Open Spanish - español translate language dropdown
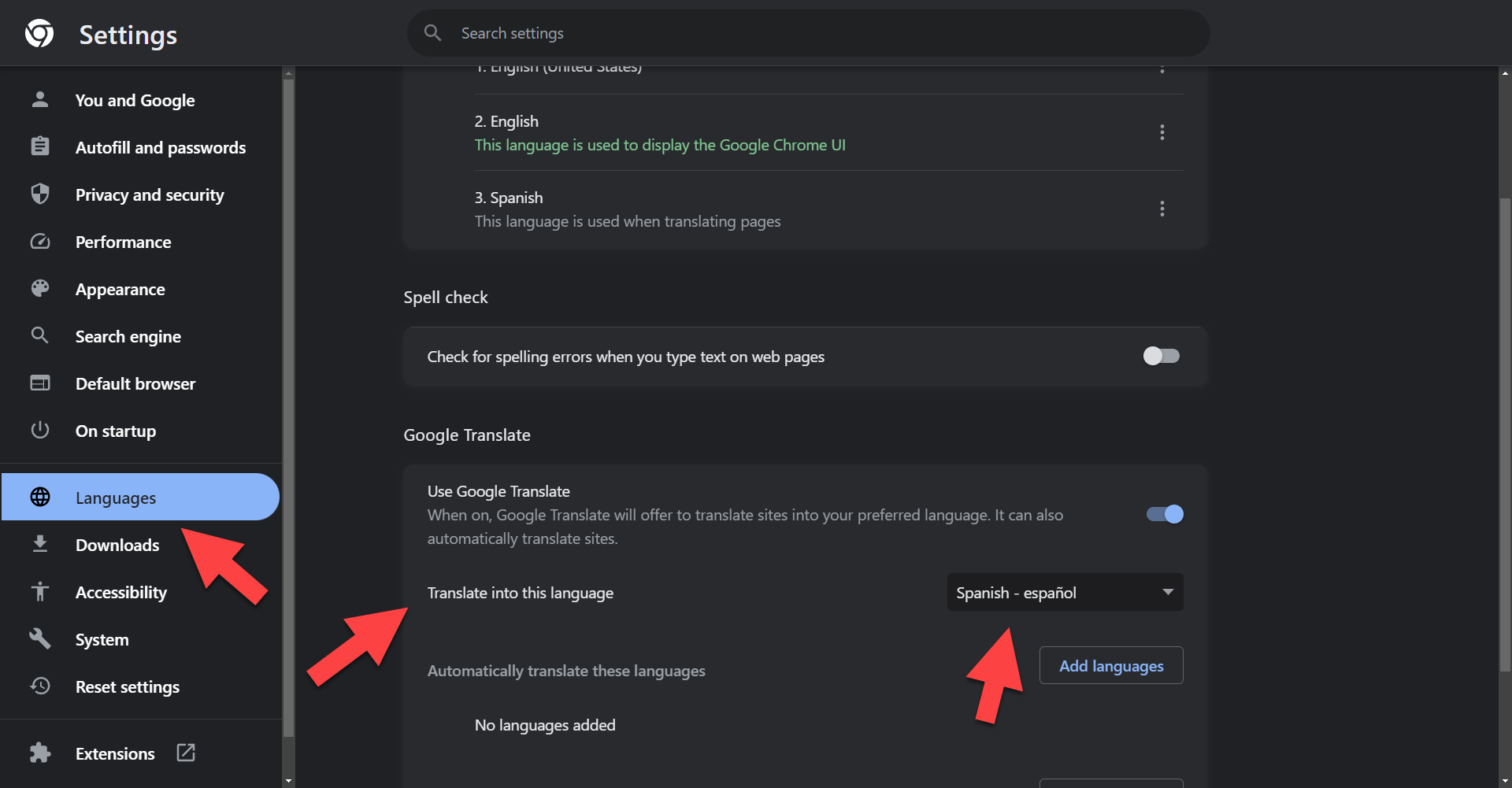The height and width of the screenshot is (788, 1512). pos(1065,593)
